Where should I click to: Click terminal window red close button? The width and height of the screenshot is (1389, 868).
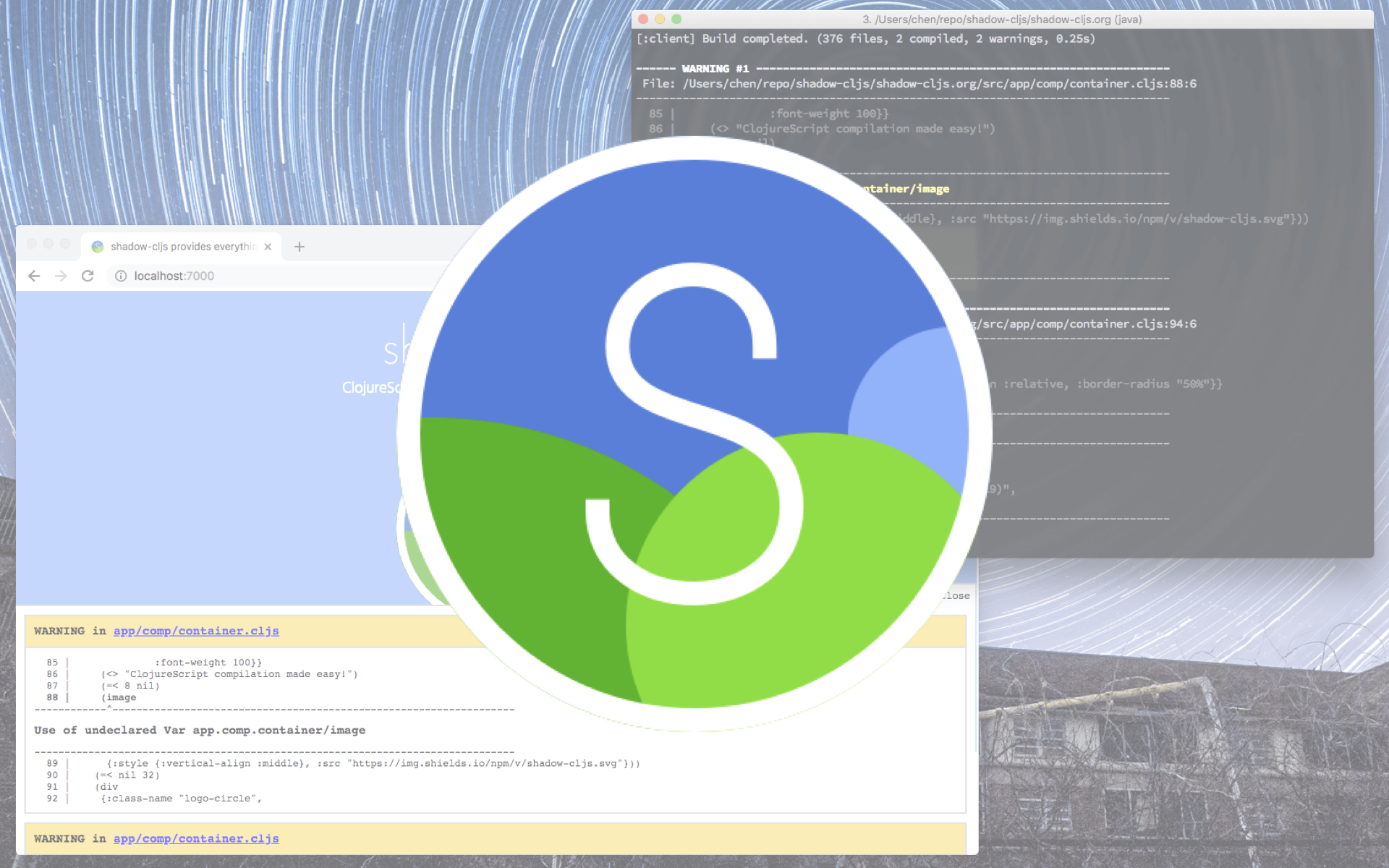pyautogui.click(x=643, y=19)
